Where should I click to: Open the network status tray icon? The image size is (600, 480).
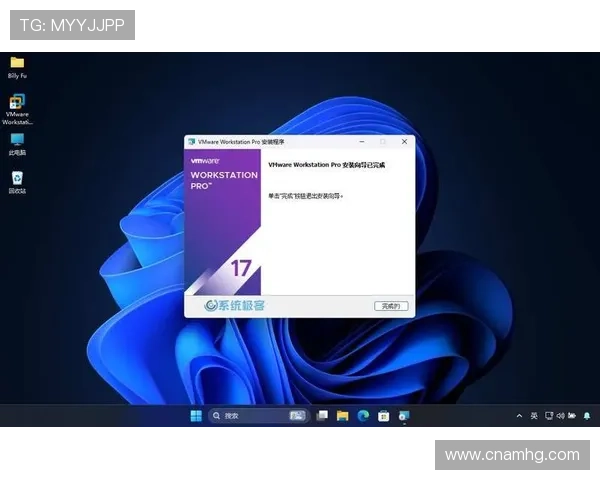pos(547,415)
